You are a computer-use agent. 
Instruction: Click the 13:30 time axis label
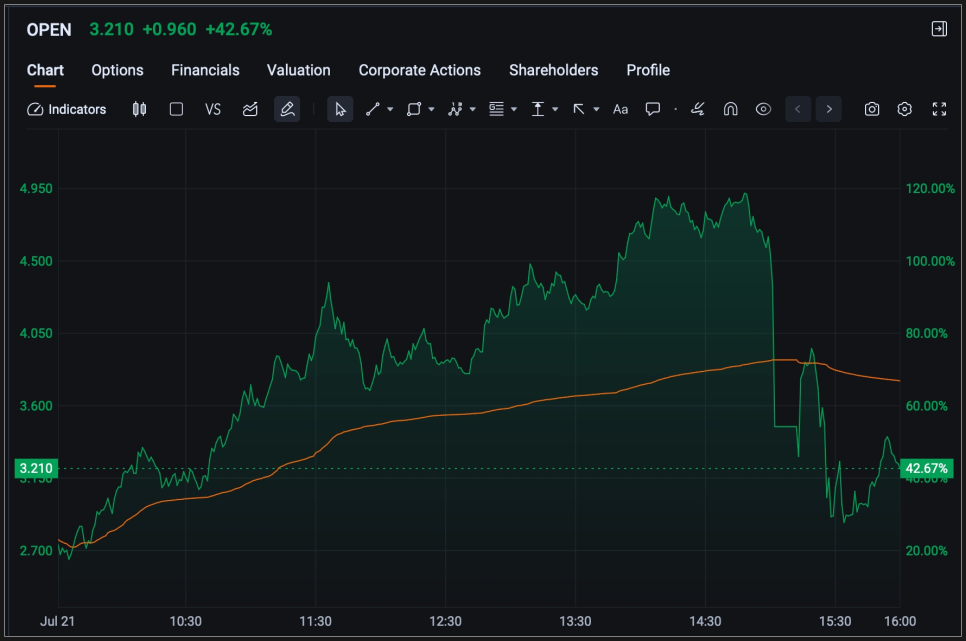[x=575, y=621]
